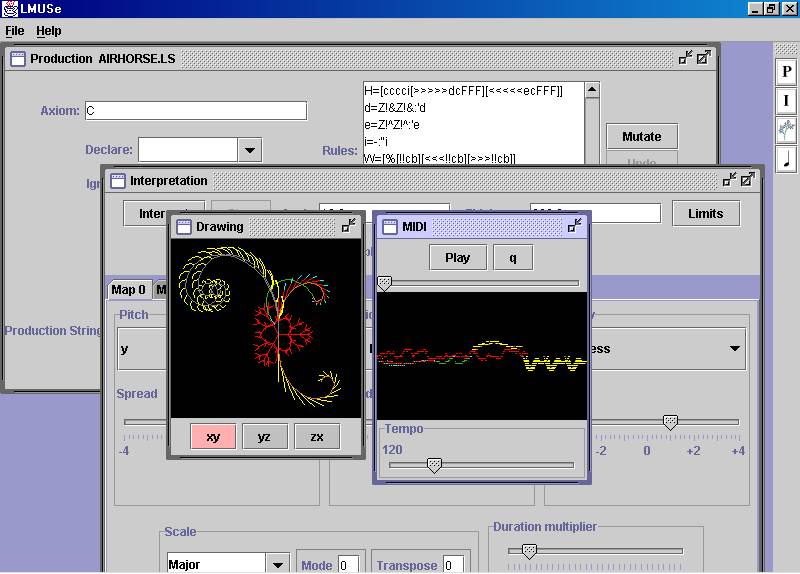Open the File menu
Image resolution: width=800 pixels, height=574 pixels.
coord(15,31)
